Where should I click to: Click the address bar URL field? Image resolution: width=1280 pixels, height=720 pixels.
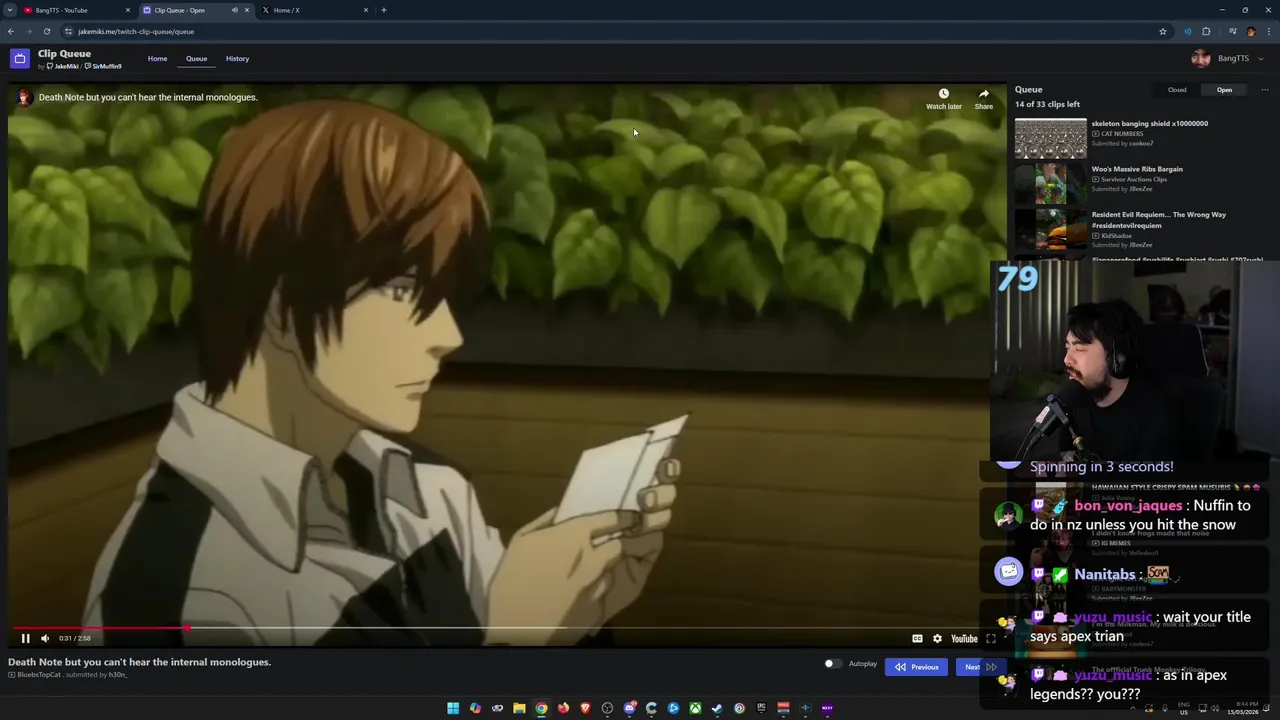coord(610,31)
